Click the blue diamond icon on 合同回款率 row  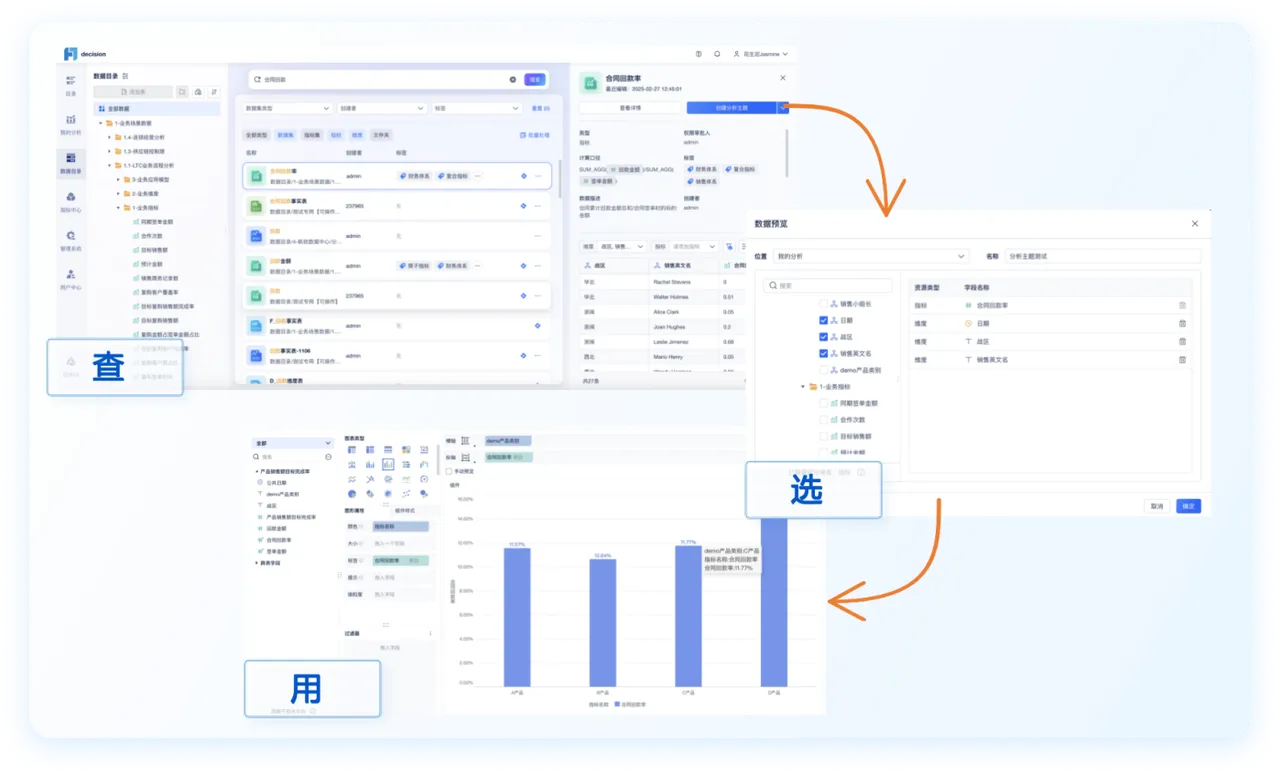tap(523, 176)
